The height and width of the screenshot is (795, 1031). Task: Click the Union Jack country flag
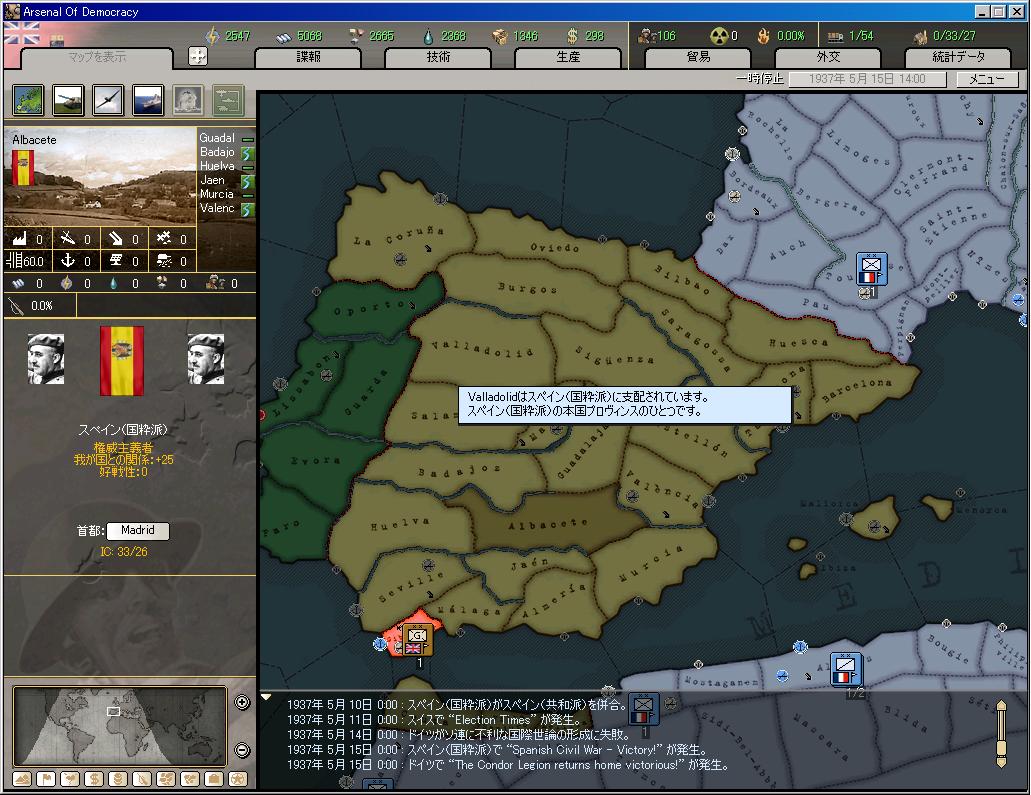click(x=22, y=34)
